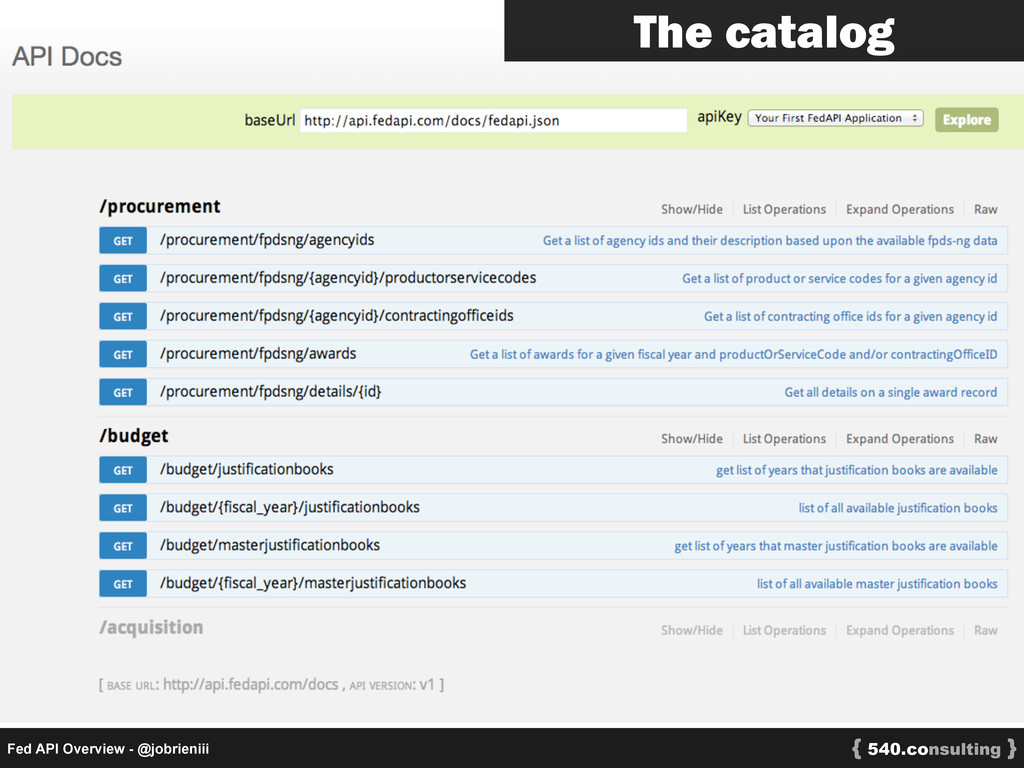Viewport: 1024px width, 768px height.
Task: Click Show/Hide for the procurement section
Action: tap(692, 210)
